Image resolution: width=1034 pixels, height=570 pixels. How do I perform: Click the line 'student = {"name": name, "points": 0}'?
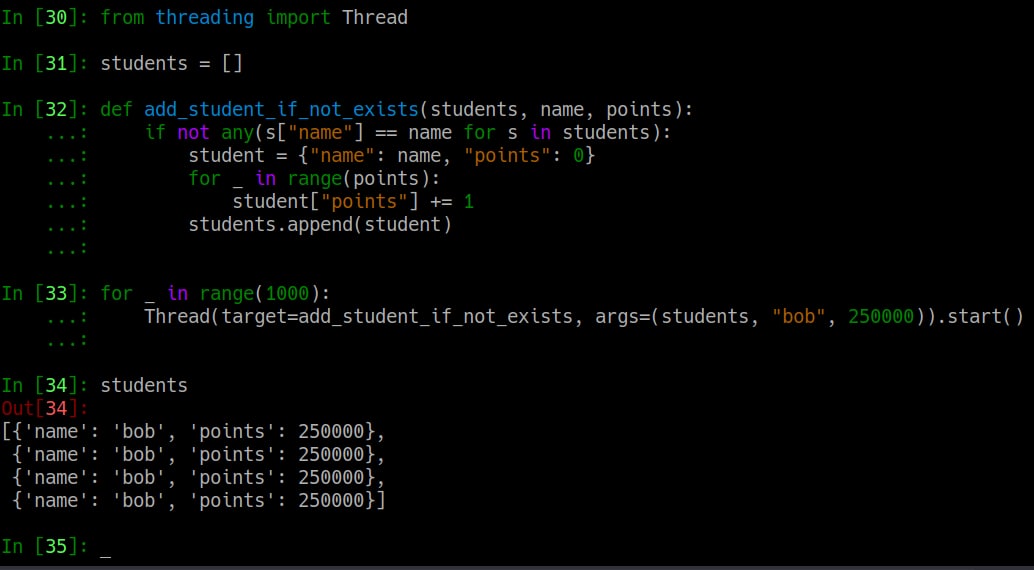click(x=392, y=156)
